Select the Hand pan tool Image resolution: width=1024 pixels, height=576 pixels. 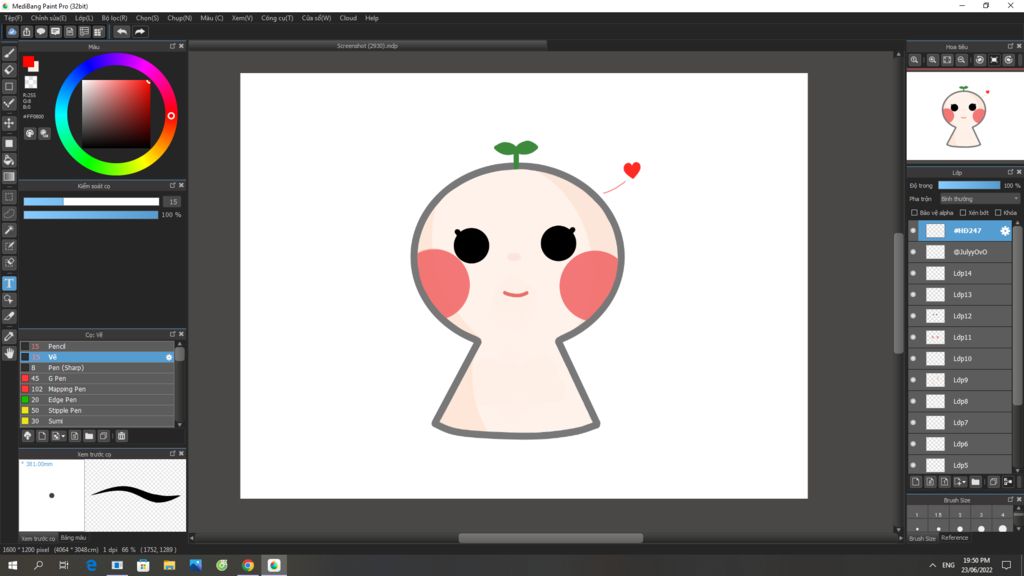pyautogui.click(x=9, y=353)
